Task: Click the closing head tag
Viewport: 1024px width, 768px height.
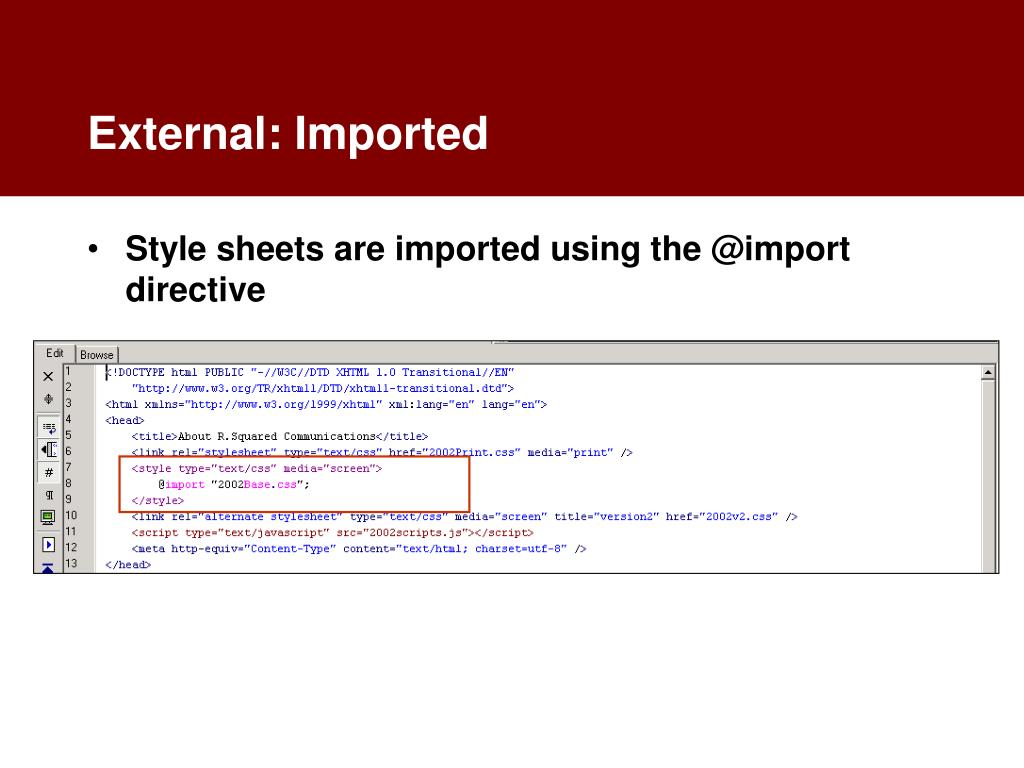Action: click(x=128, y=565)
